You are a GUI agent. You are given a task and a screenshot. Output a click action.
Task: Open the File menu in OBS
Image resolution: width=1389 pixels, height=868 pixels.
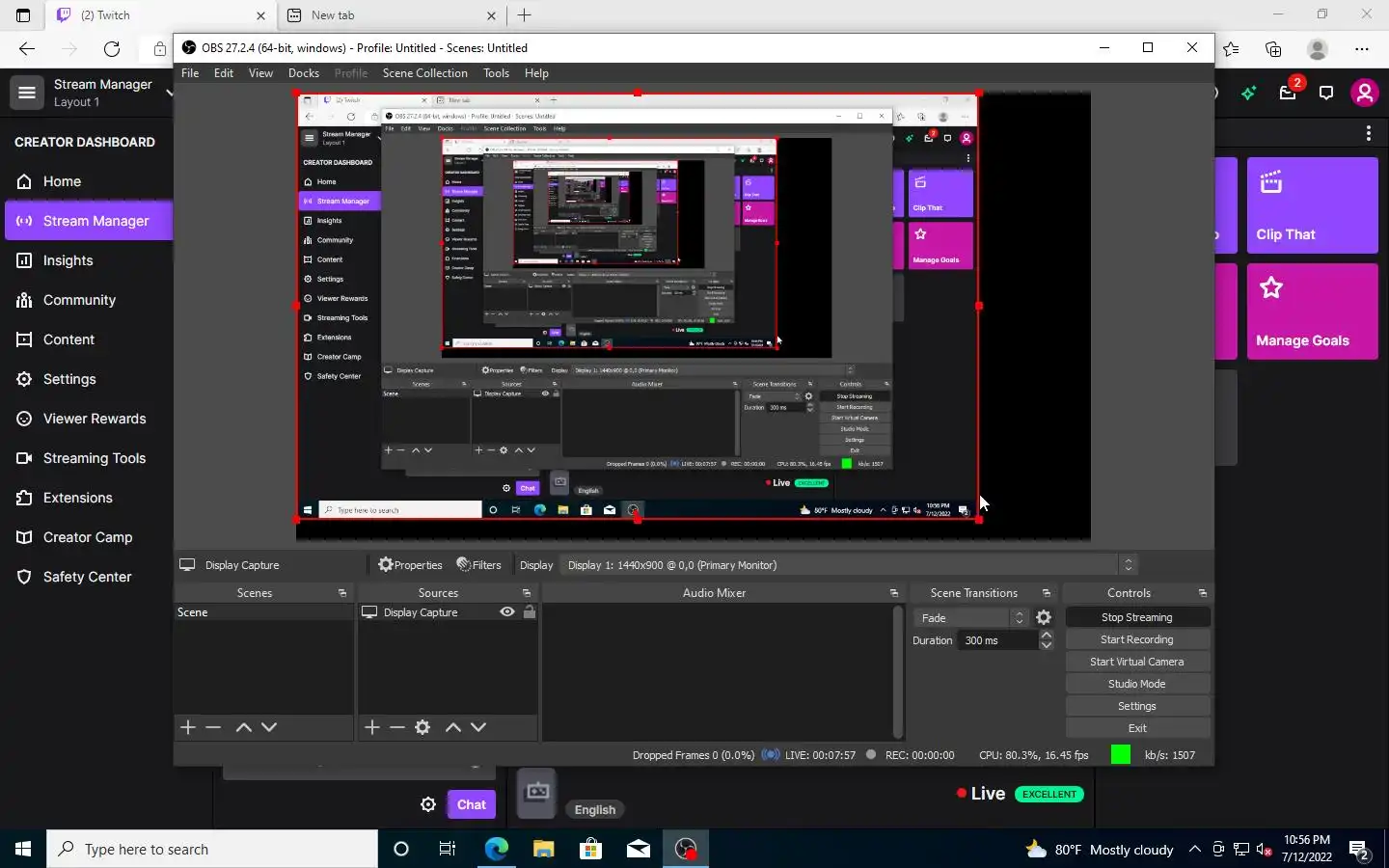pos(190,73)
